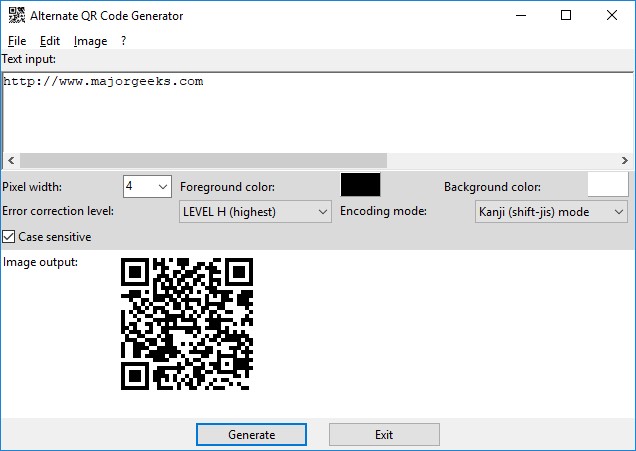Screen dimensions: 636x451
Task: Click the 'Pixel width:' label
Action: pos(32,187)
